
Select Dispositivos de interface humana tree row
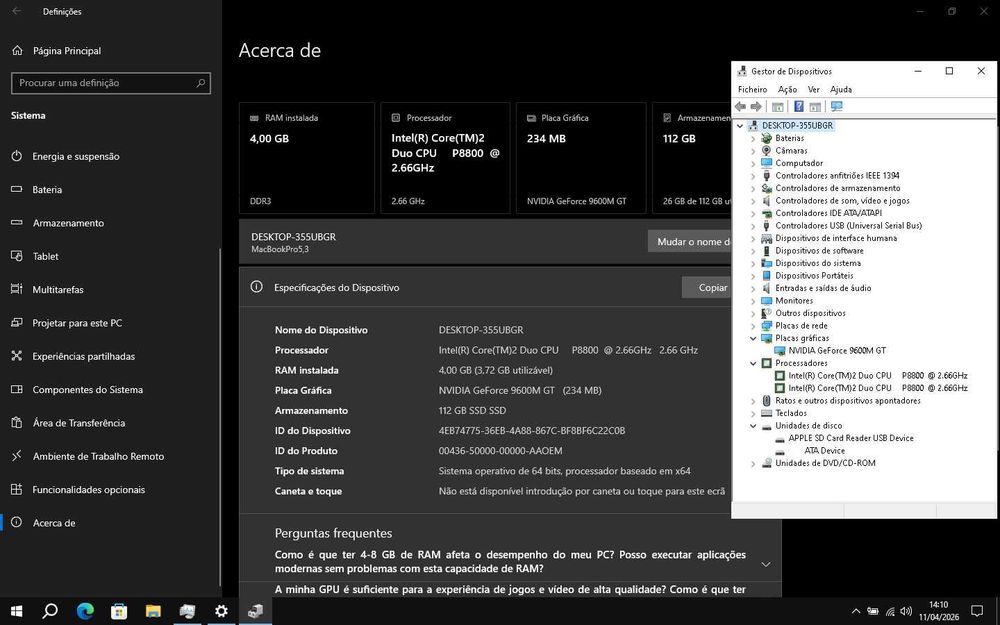835,239
